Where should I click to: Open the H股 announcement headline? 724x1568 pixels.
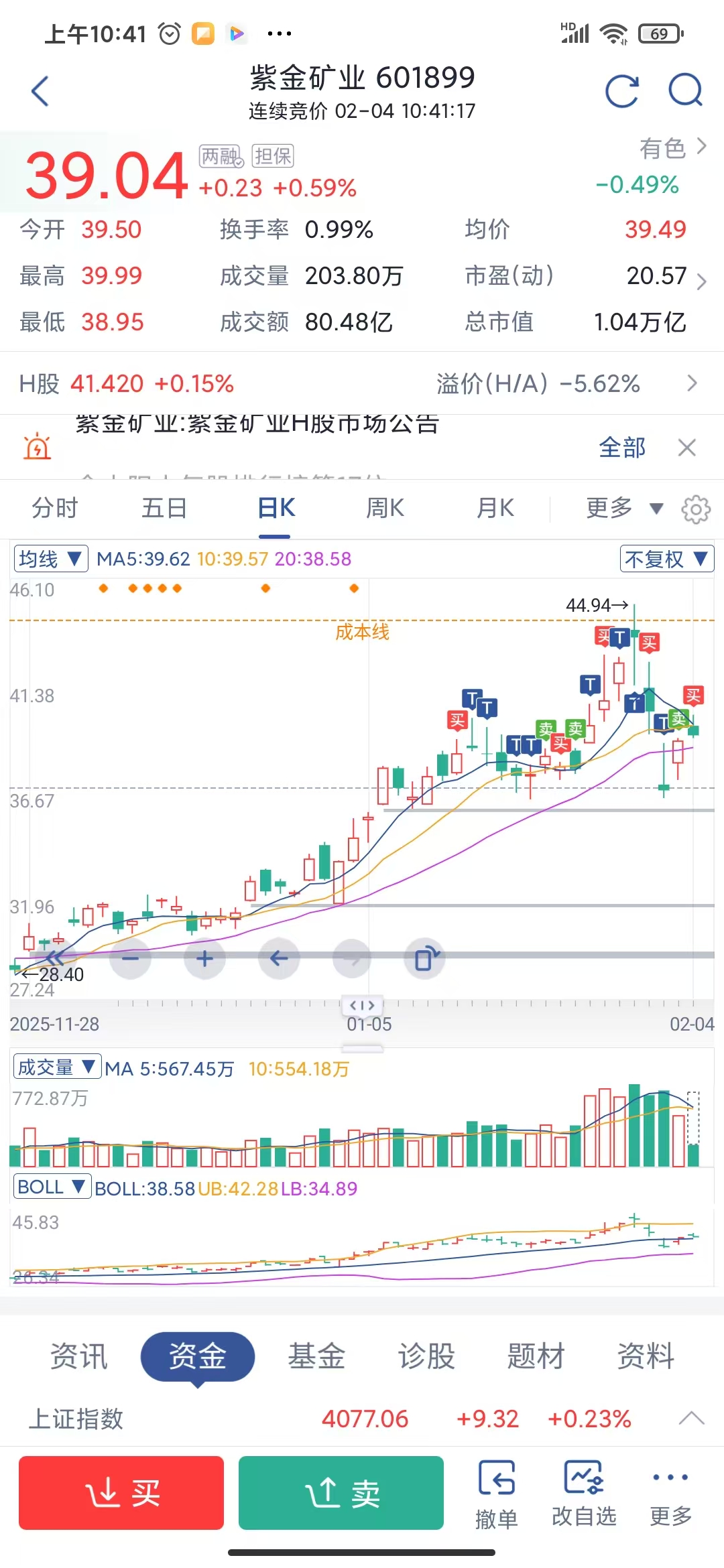[x=257, y=425]
